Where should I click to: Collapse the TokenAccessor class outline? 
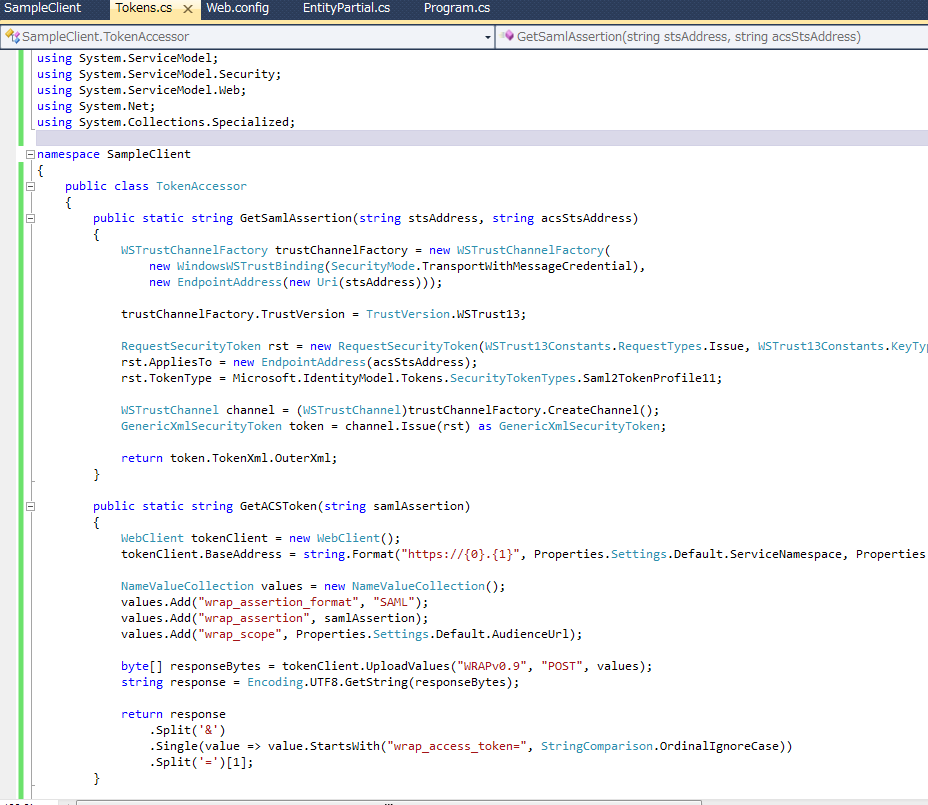(x=30, y=186)
